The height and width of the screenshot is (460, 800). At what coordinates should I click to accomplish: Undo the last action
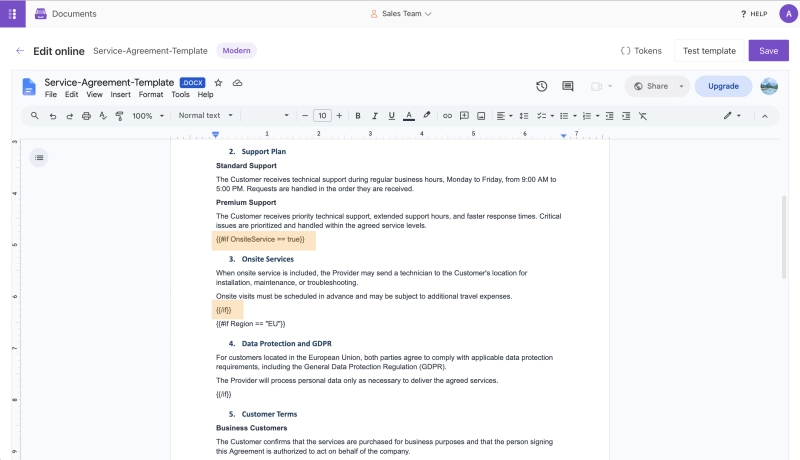coord(53,116)
